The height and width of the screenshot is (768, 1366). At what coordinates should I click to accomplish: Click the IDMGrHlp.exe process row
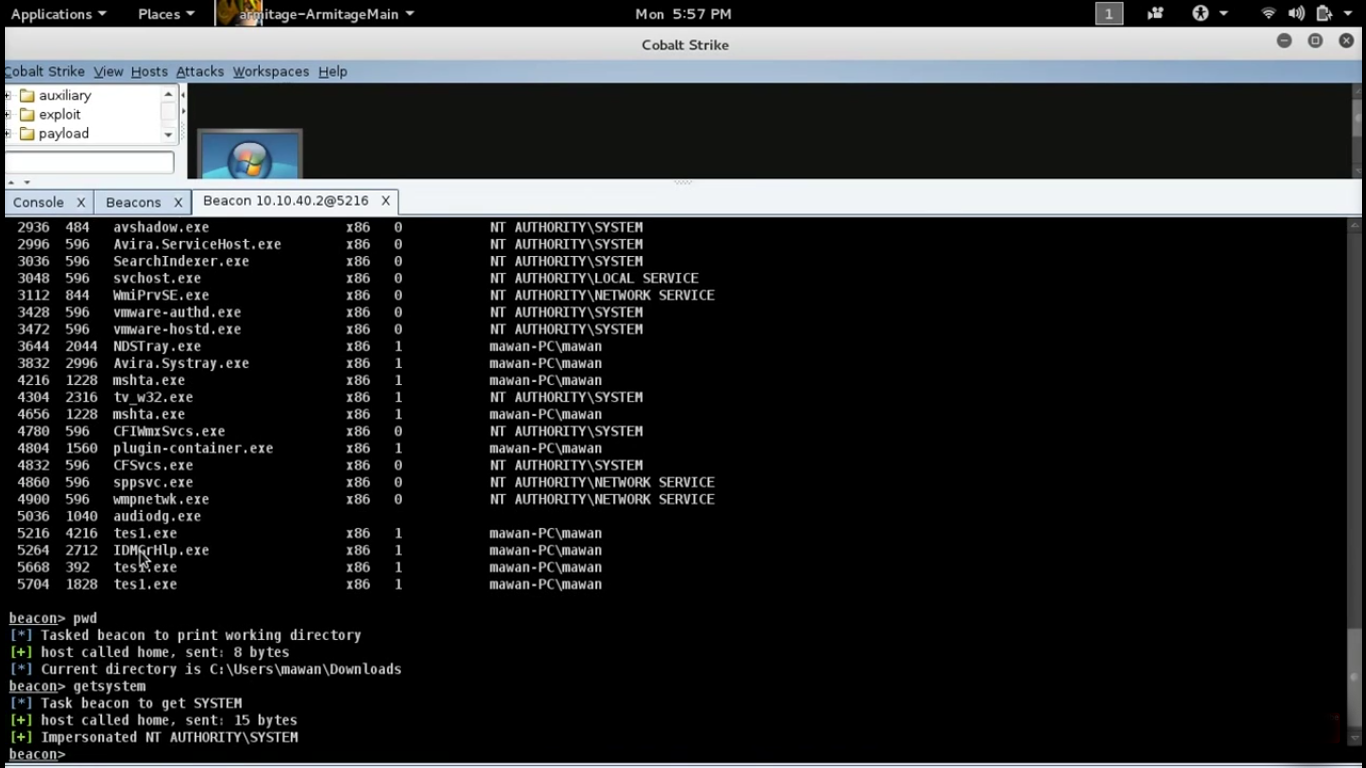click(x=310, y=550)
